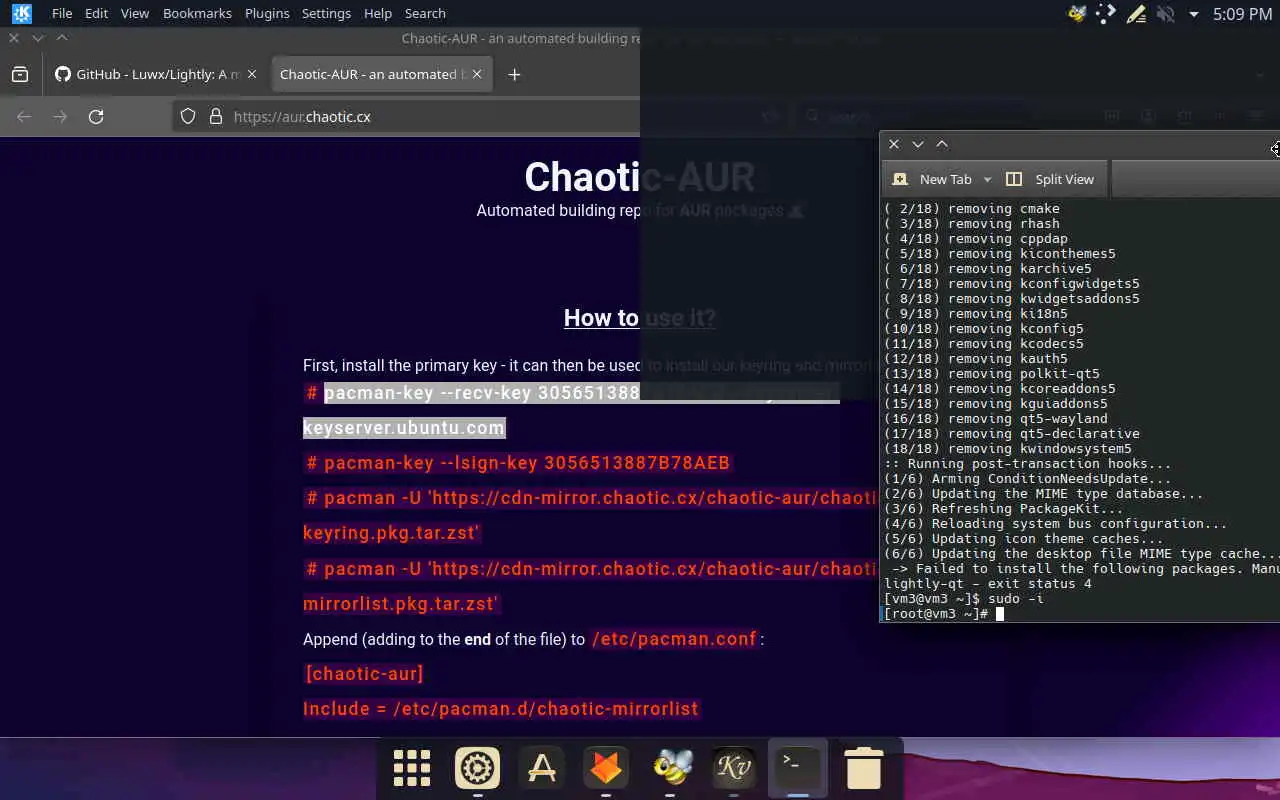Open the orange fox browser dock icon
Image resolution: width=1280 pixels, height=800 pixels.
click(605, 768)
